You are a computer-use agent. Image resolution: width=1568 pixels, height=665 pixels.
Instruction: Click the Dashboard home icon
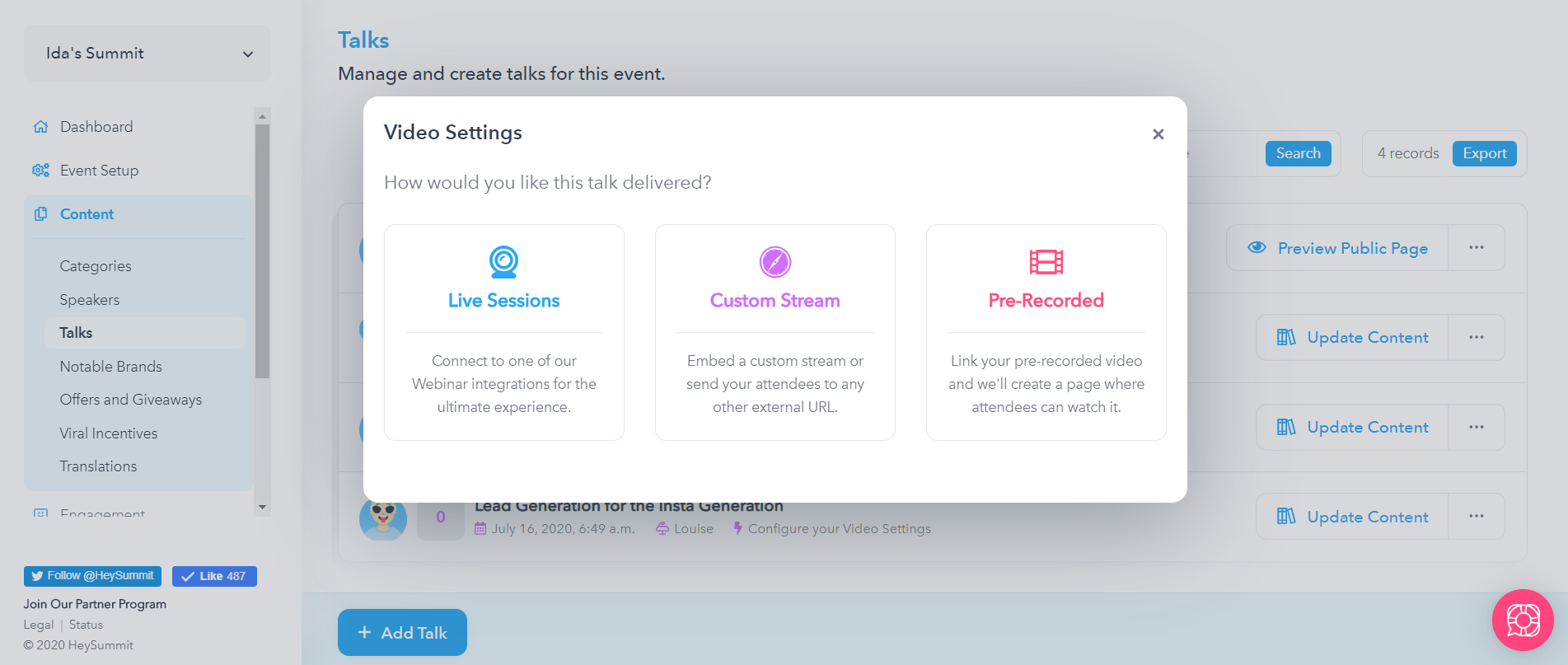(40, 127)
